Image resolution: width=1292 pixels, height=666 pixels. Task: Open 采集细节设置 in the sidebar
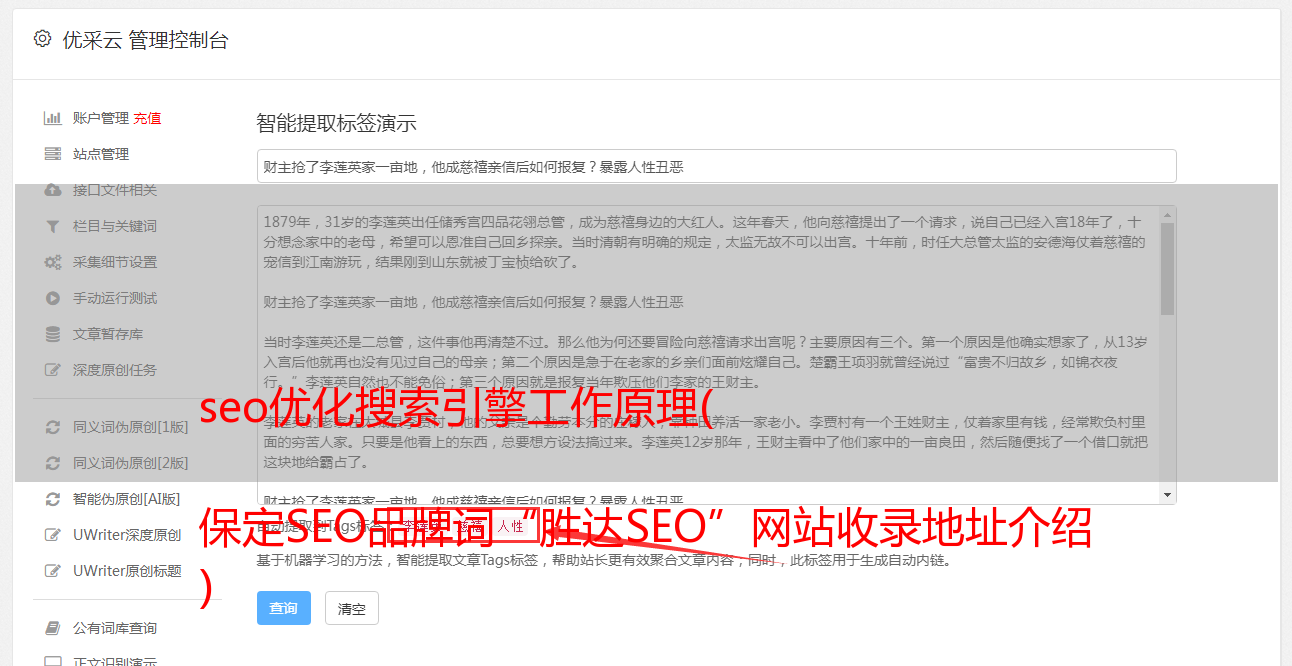pos(115,262)
